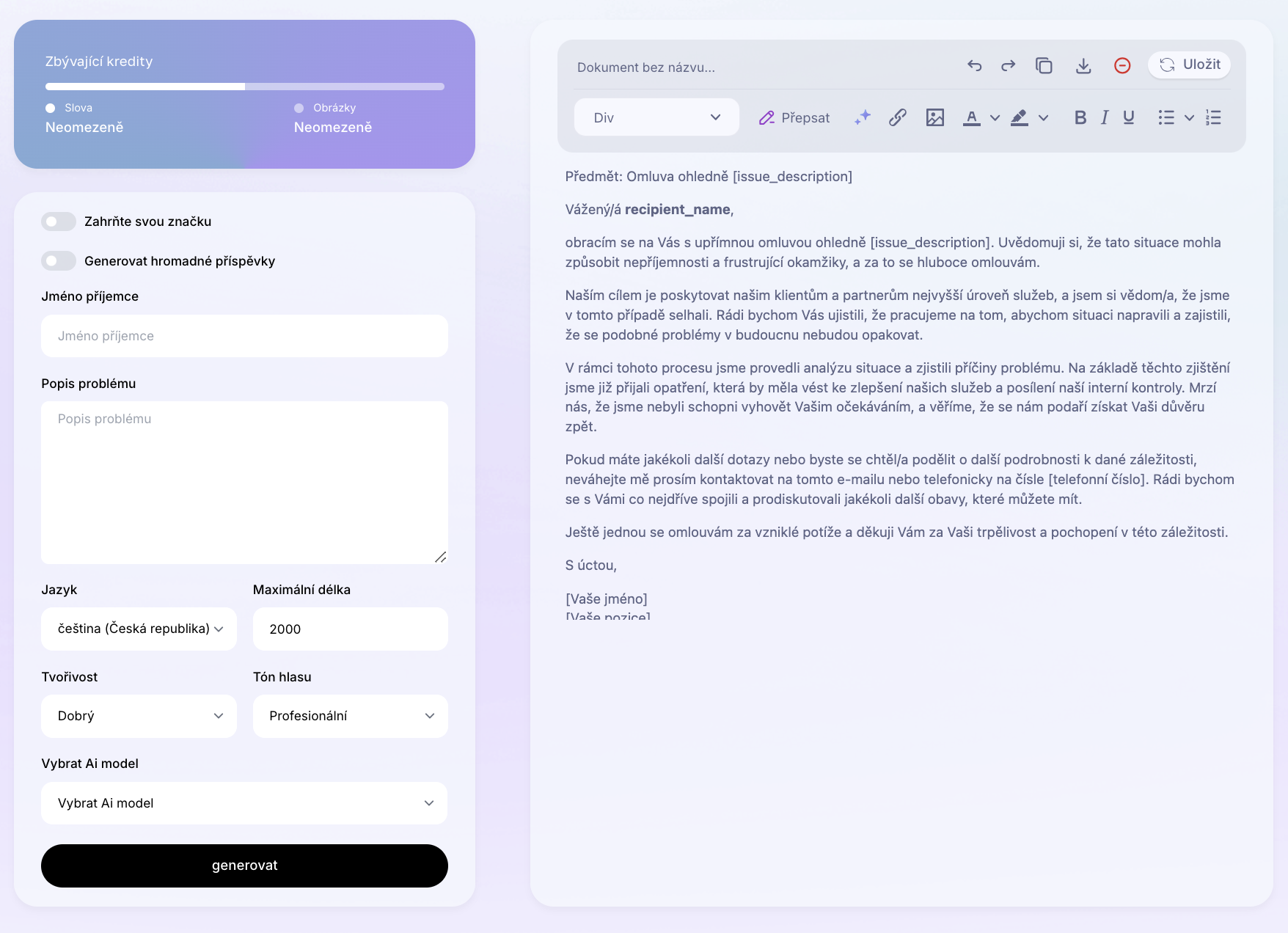Apply numbered list formatting
The width and height of the screenshot is (1288, 933).
(x=1214, y=117)
